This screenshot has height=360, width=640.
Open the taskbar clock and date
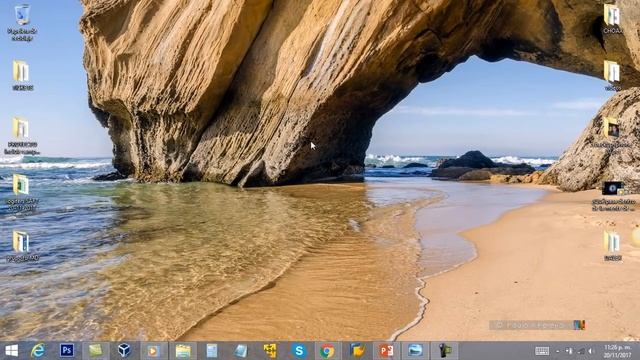pos(618,351)
